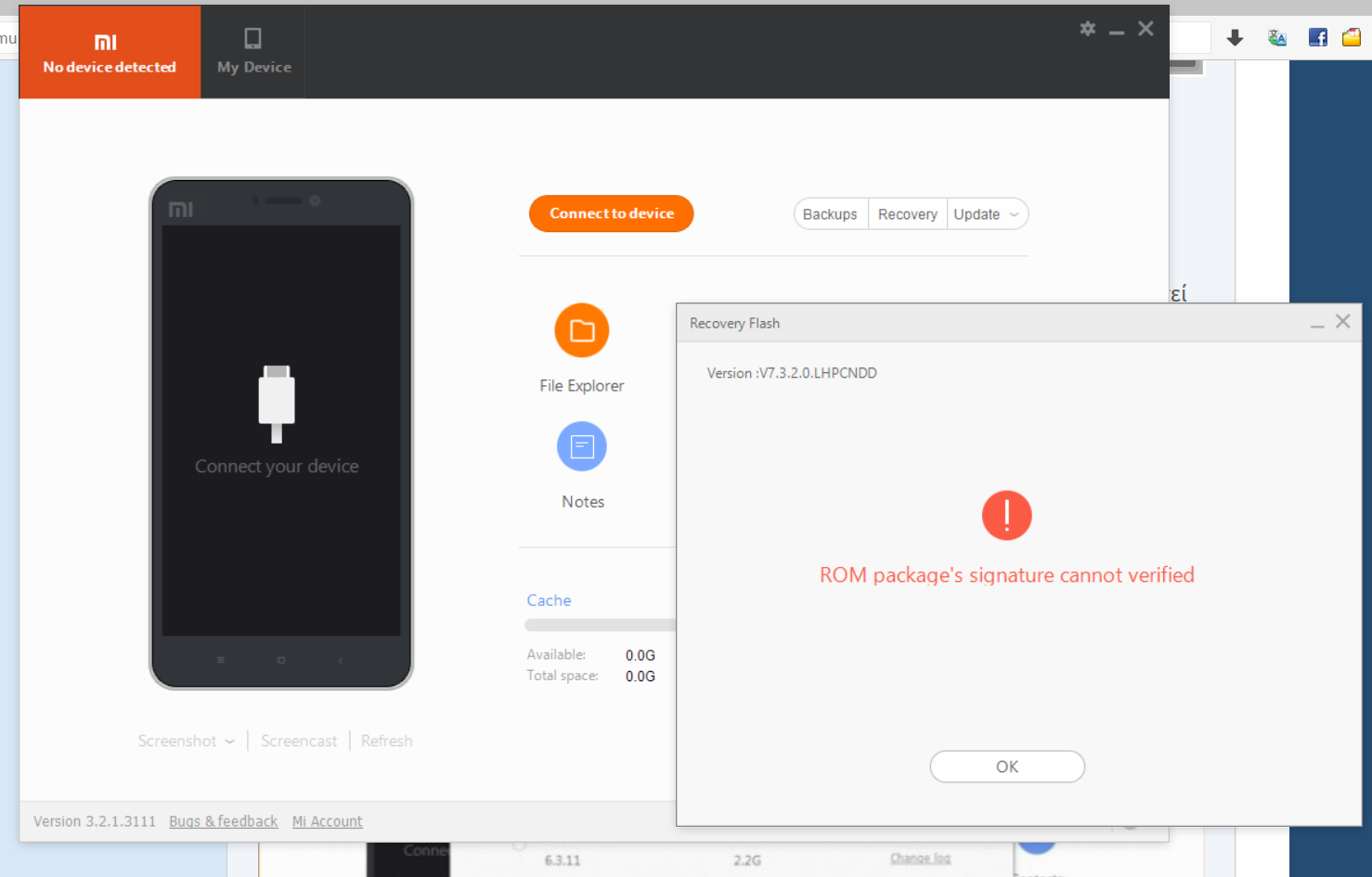Click the Cache storage progress bar
The height and width of the screenshot is (877, 1372).
(x=600, y=626)
